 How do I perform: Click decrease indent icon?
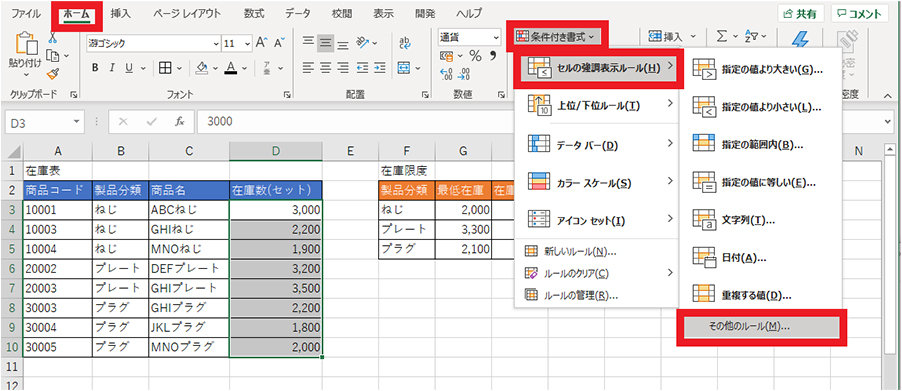(362, 68)
